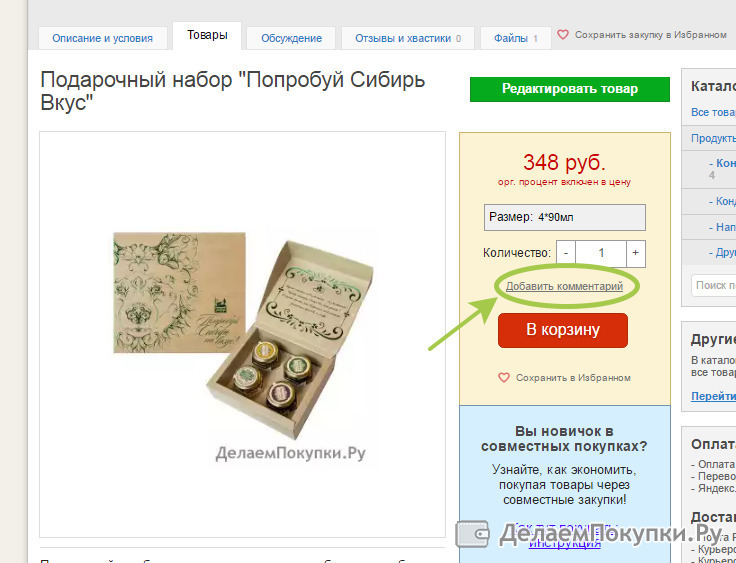Click the Добавить комментарий link
The width and height of the screenshot is (736, 563).
[564, 286]
